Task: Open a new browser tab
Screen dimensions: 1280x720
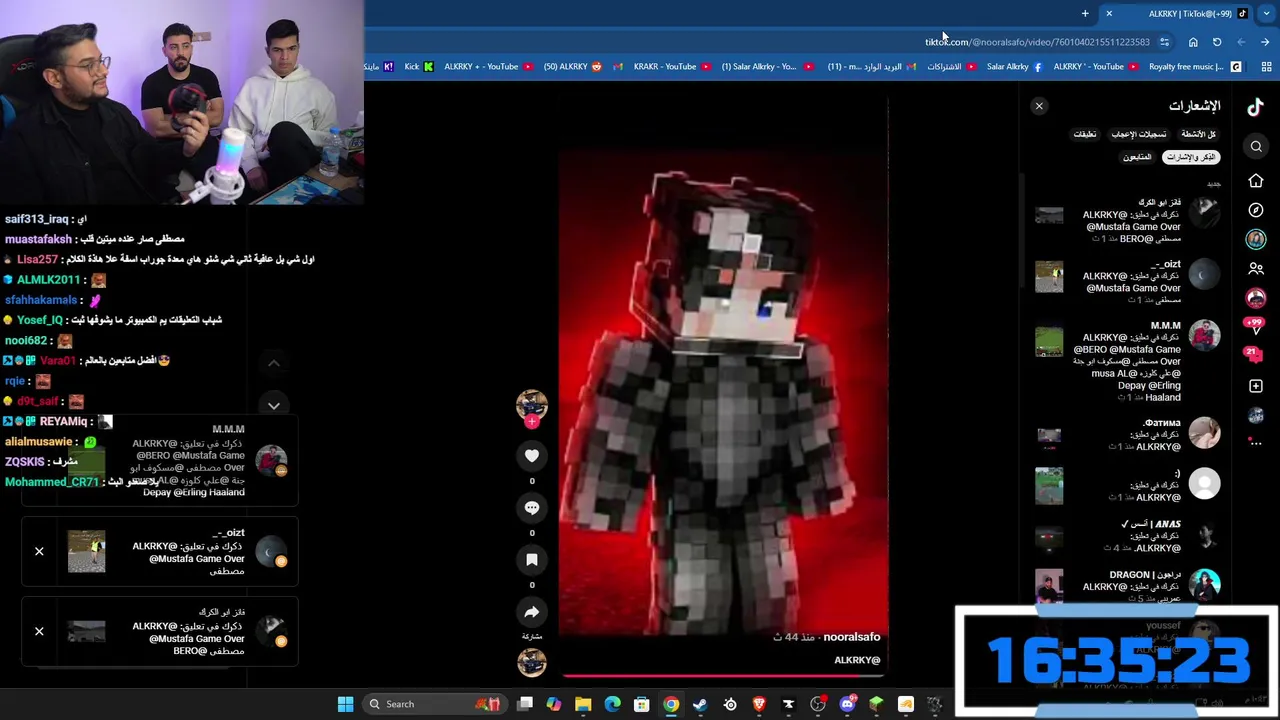Action: click(x=1085, y=14)
